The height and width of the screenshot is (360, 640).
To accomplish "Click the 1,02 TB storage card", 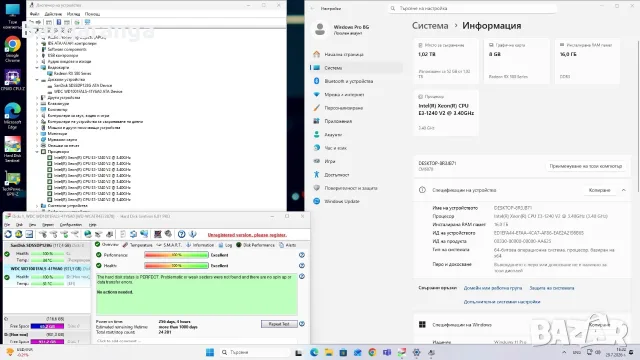I will 446,61.
